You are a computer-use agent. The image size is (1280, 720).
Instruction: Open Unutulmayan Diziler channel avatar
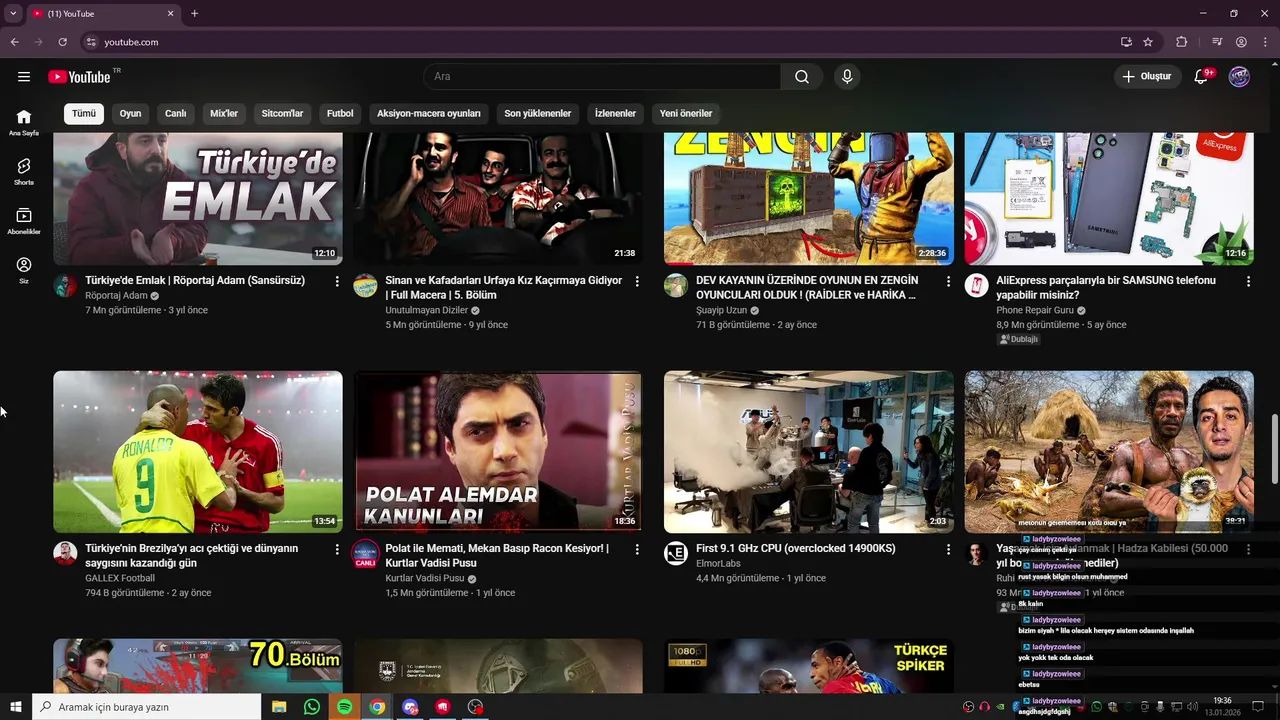pos(366,285)
